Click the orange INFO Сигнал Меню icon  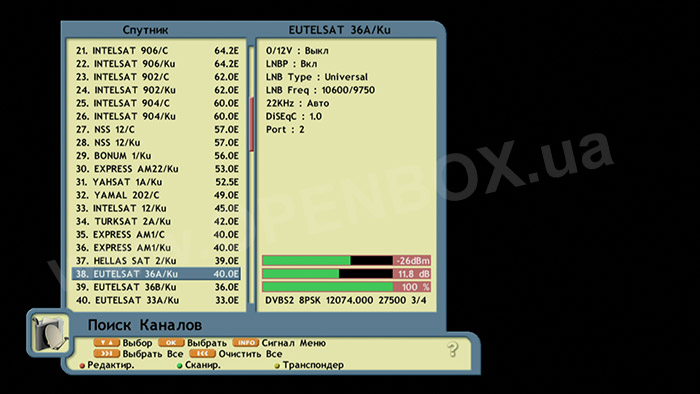point(246,343)
